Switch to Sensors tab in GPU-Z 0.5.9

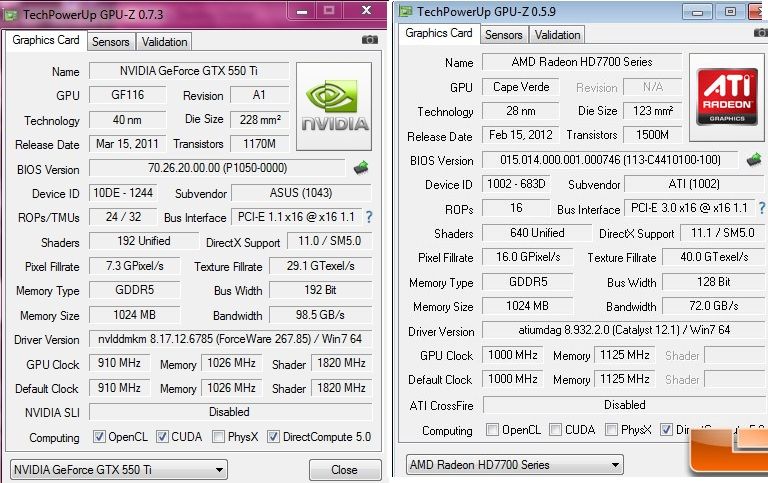coord(504,35)
